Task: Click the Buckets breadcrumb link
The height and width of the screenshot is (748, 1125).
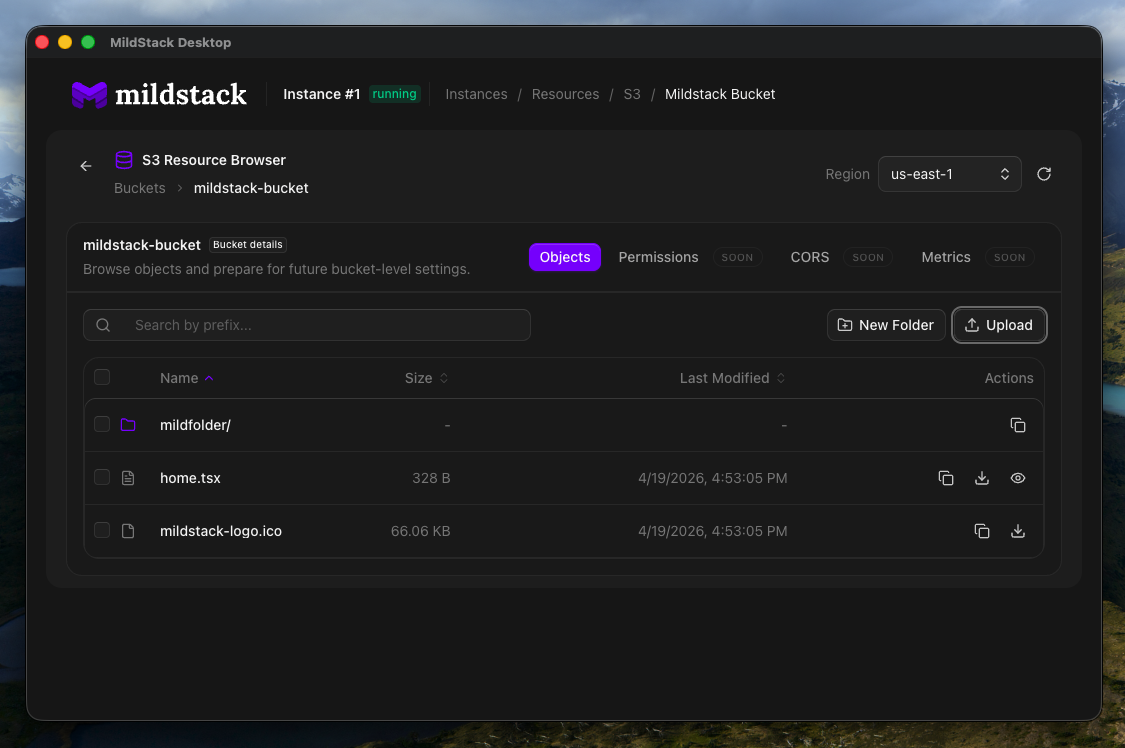Action: tap(140, 188)
